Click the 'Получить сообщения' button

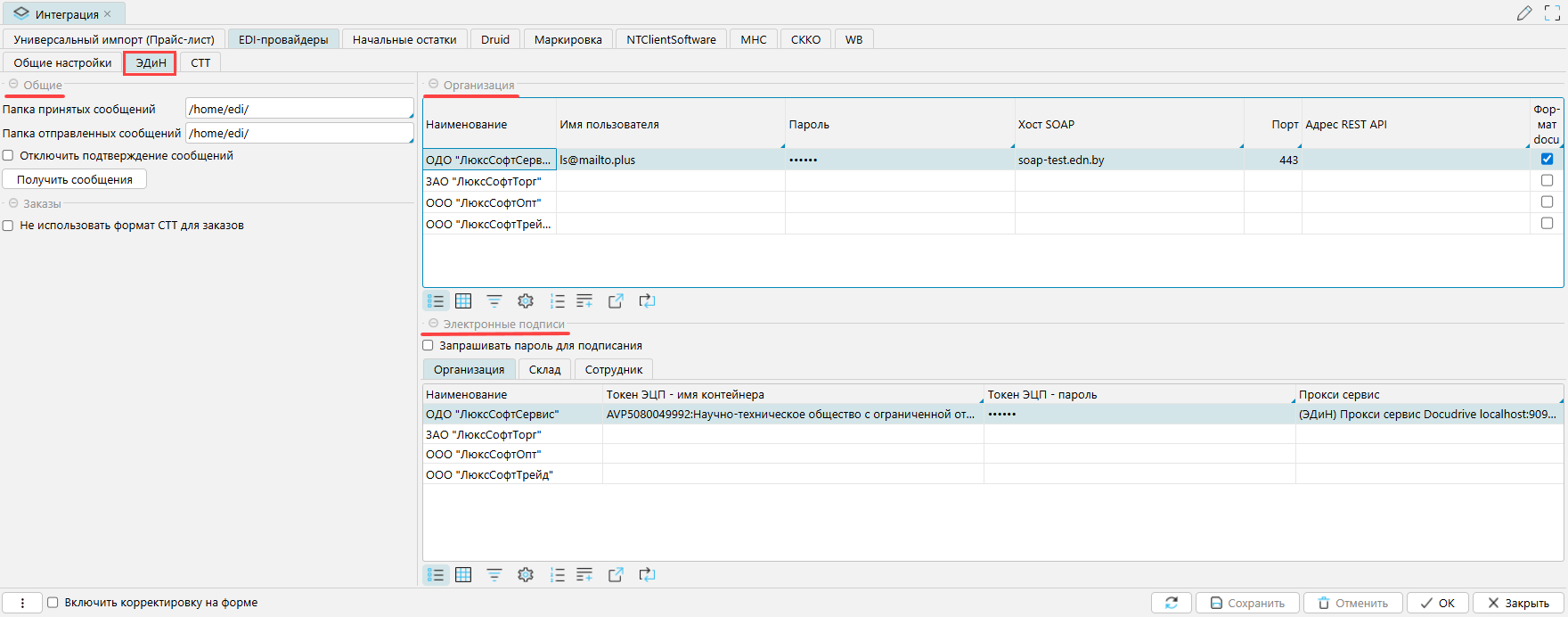[x=75, y=179]
